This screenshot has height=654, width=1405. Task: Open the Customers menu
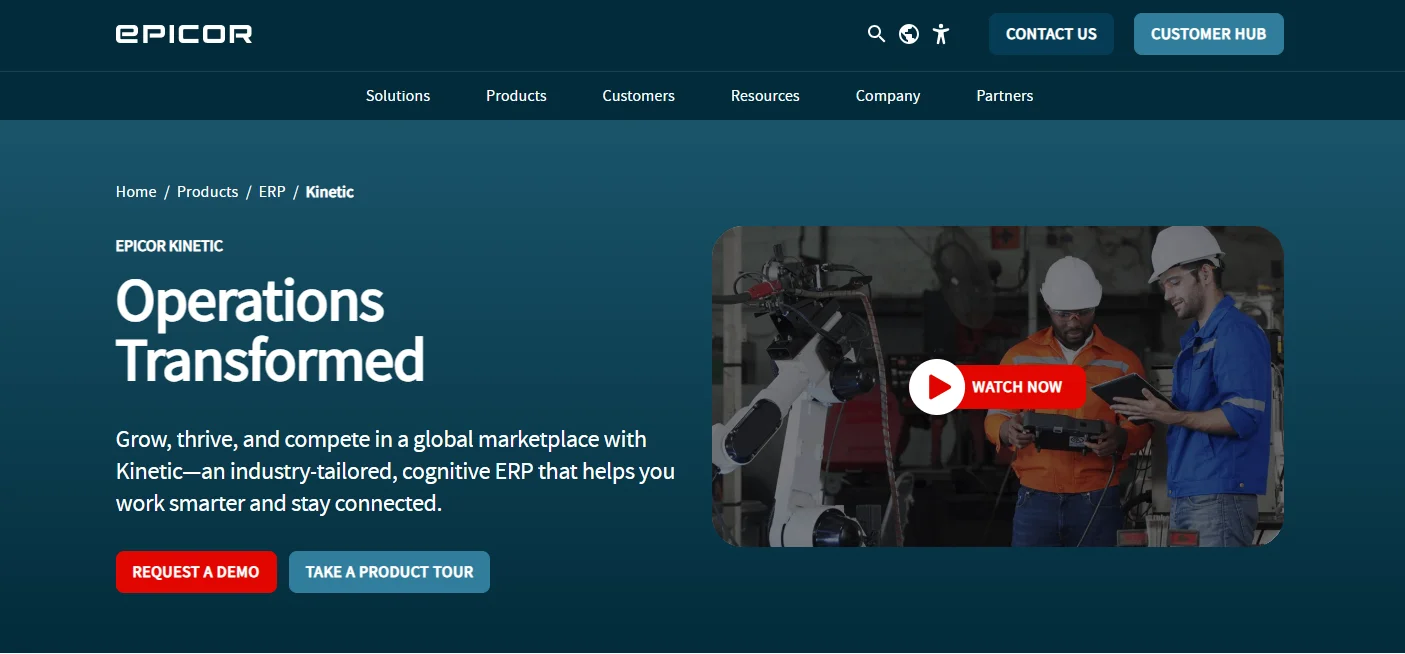pos(638,96)
